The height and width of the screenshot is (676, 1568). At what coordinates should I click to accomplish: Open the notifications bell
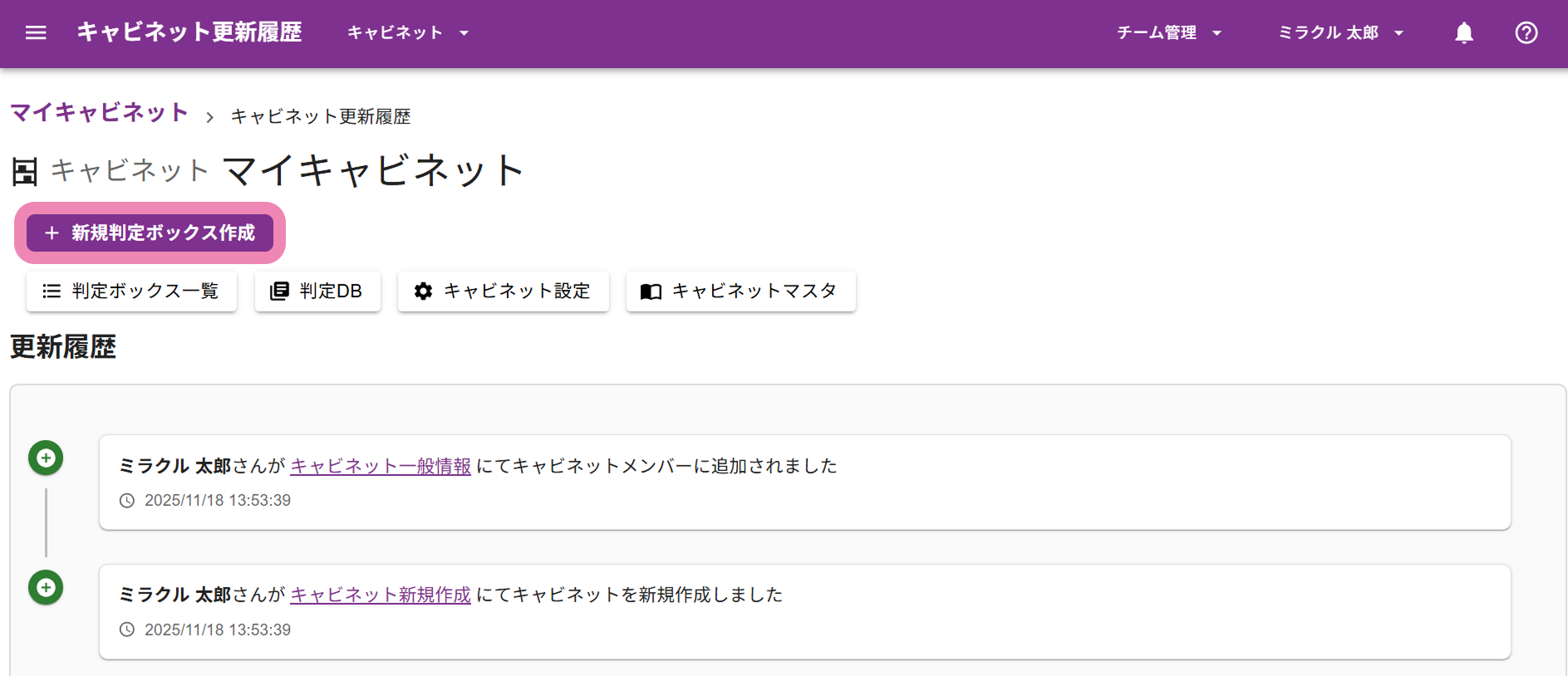1464,32
